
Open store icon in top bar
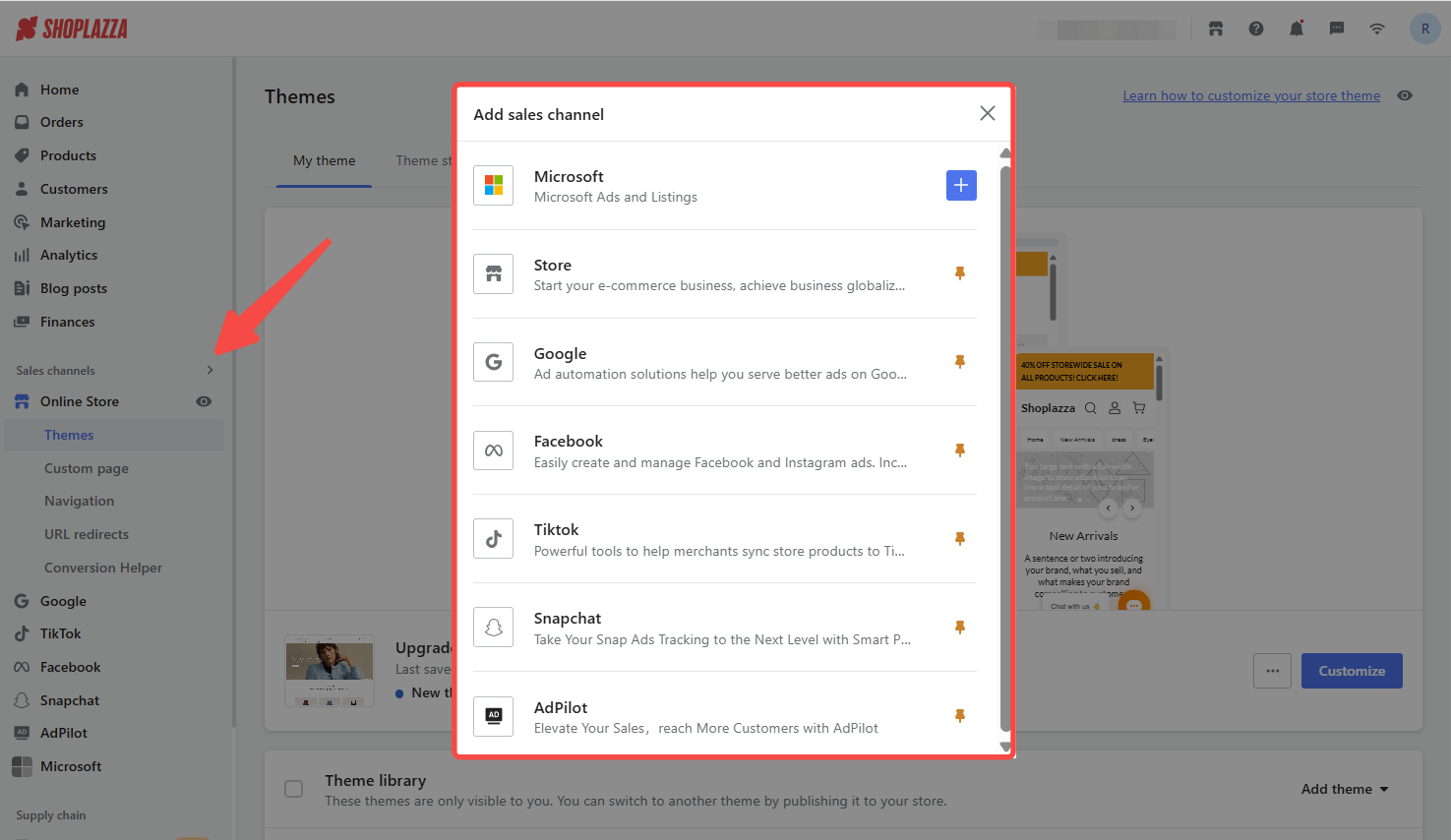[1216, 29]
